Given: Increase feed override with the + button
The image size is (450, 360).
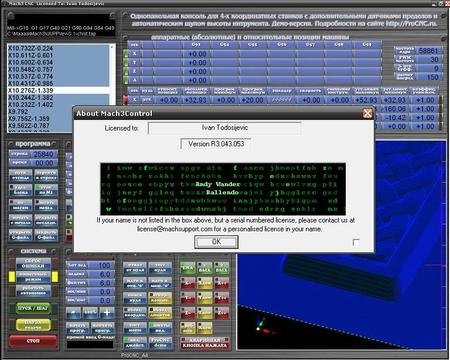Looking at the screenshot, I should (x=107, y=313).
